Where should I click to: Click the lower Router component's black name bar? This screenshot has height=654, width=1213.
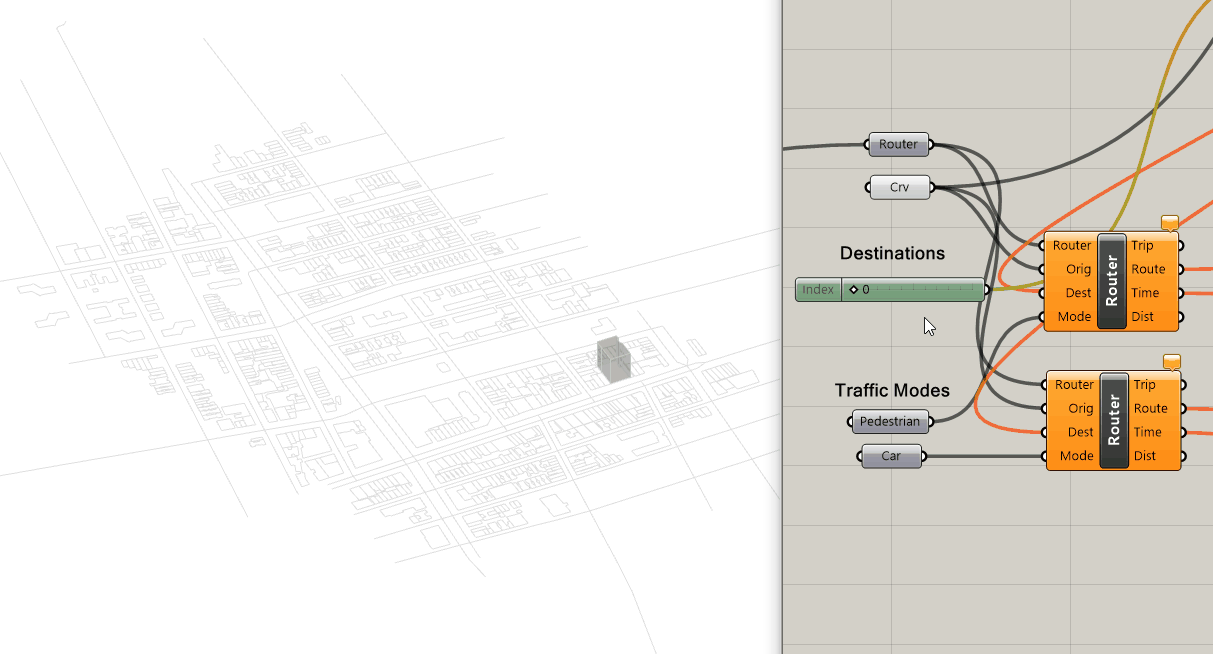[x=1114, y=420]
